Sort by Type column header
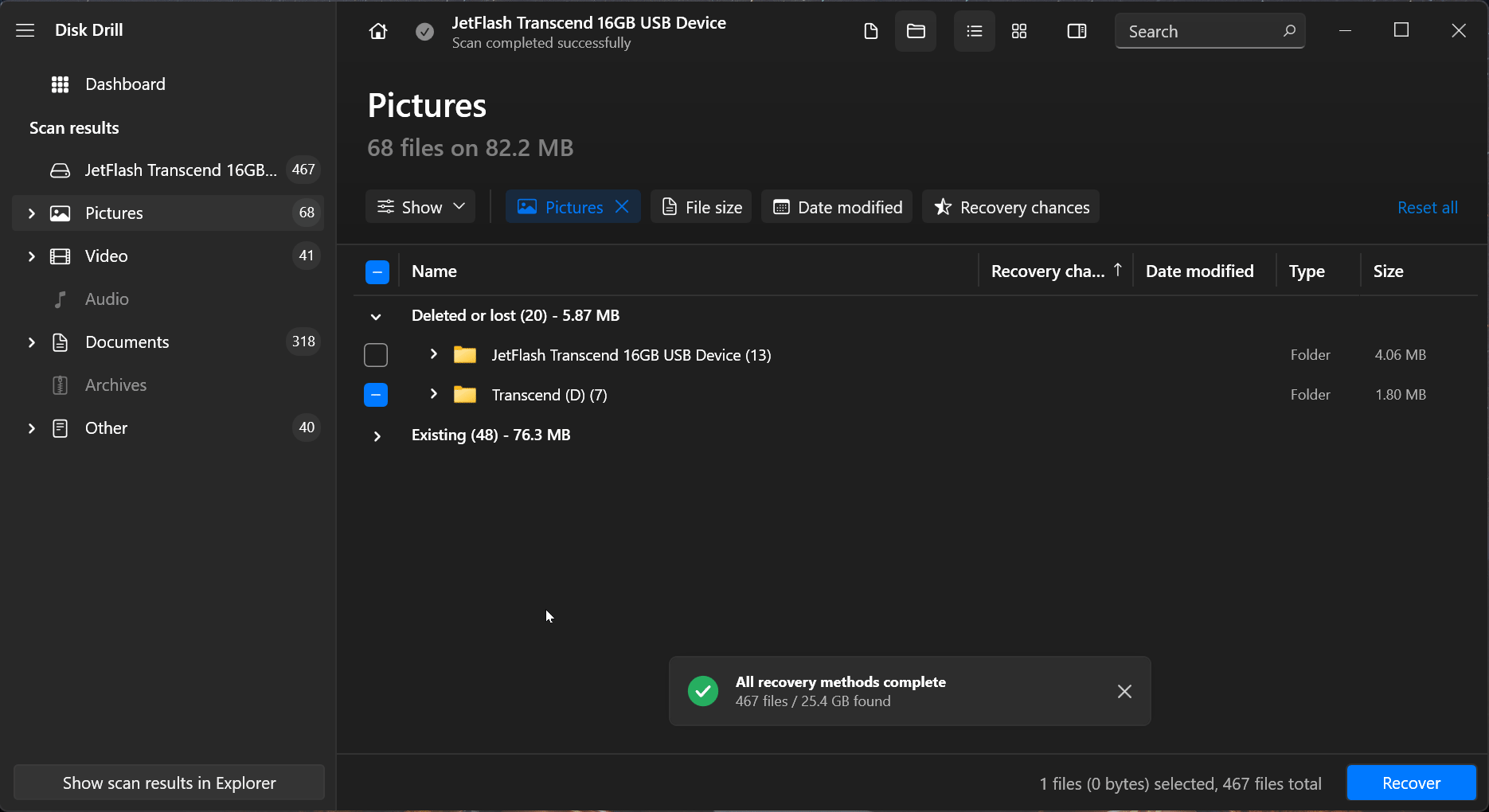 [x=1307, y=271]
